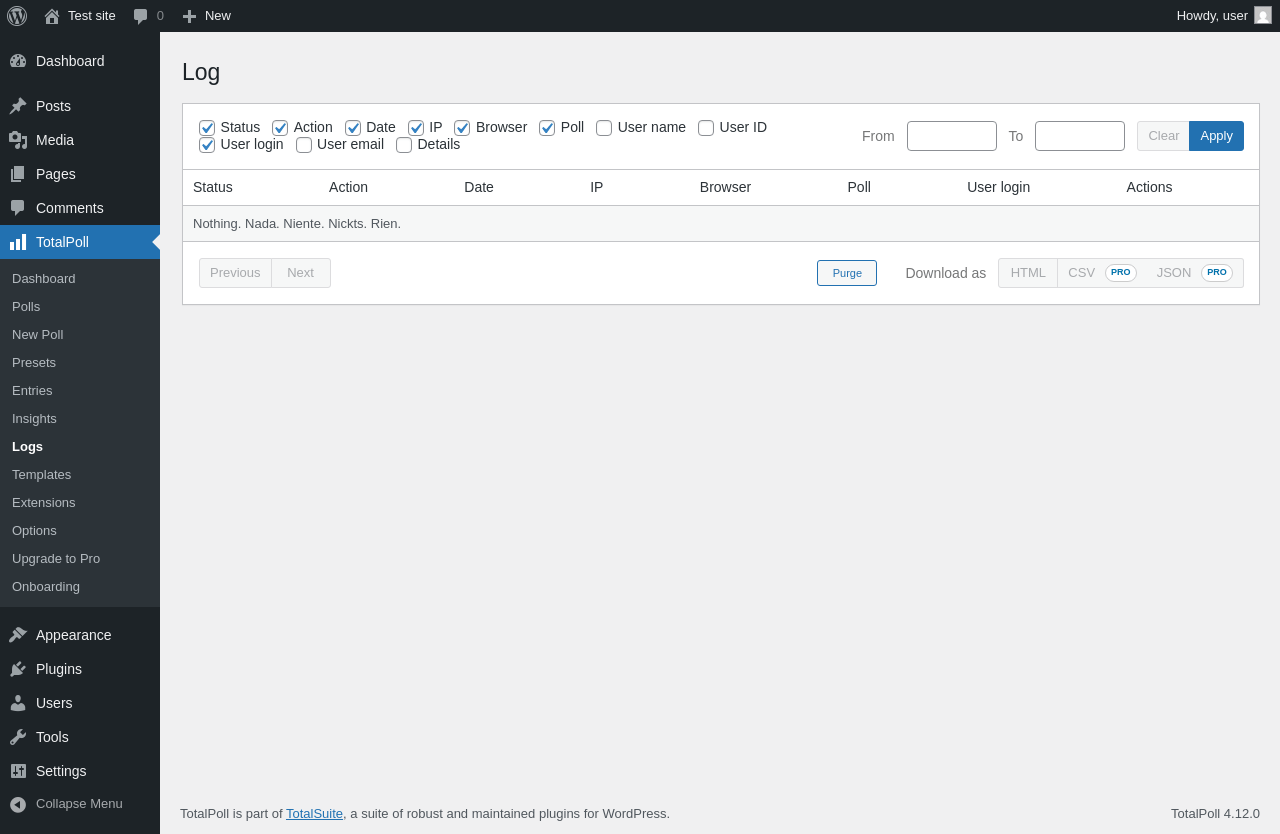The width and height of the screenshot is (1280, 834).
Task: Click the Appearance paintbrush icon
Action: click(18, 635)
